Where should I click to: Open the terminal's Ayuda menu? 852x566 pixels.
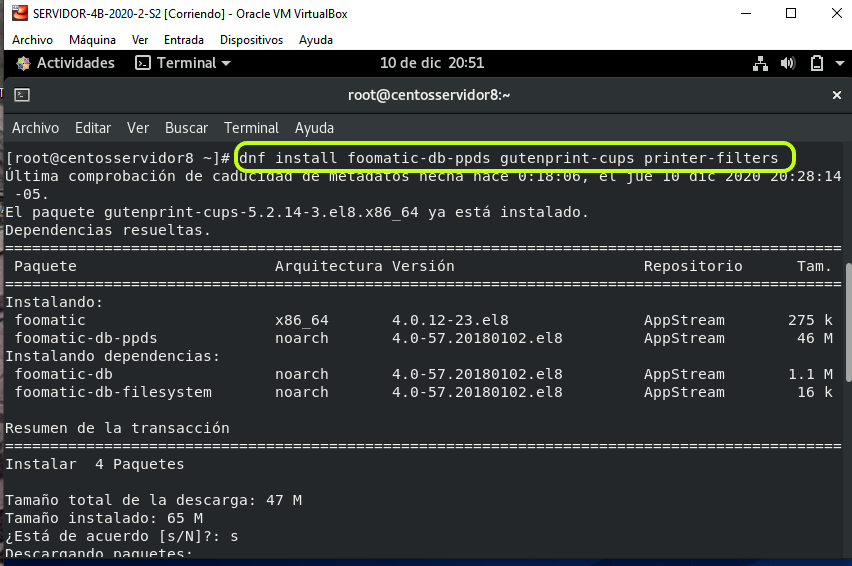tap(314, 128)
